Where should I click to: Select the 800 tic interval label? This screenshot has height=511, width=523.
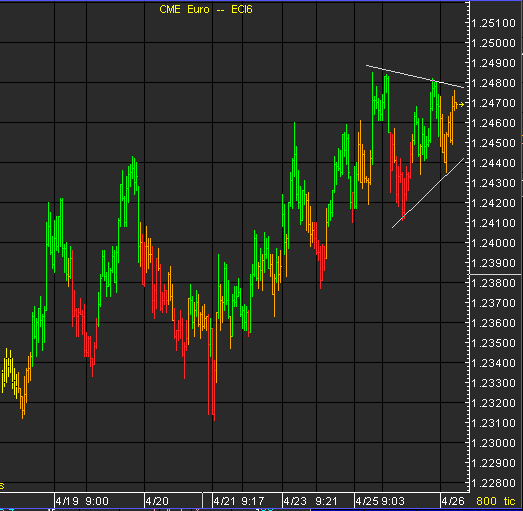click(x=496, y=501)
